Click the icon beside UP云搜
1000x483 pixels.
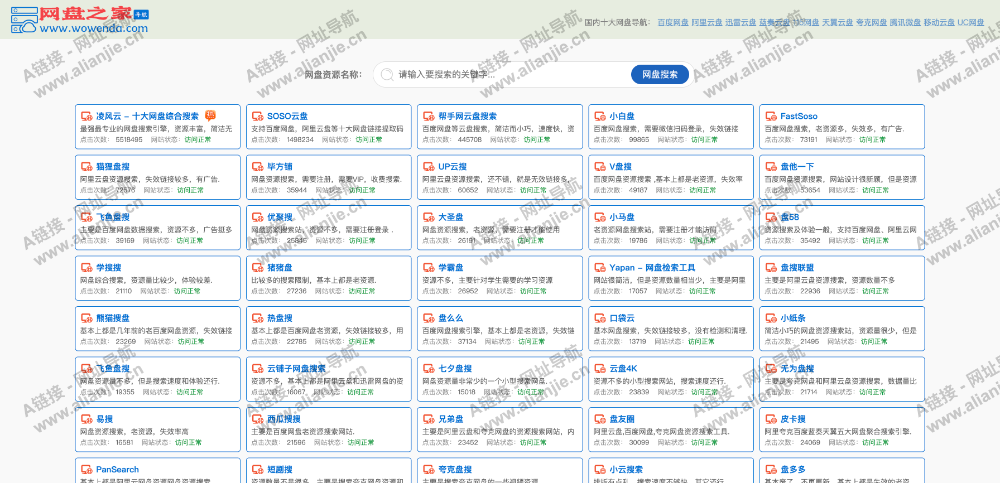(429, 167)
